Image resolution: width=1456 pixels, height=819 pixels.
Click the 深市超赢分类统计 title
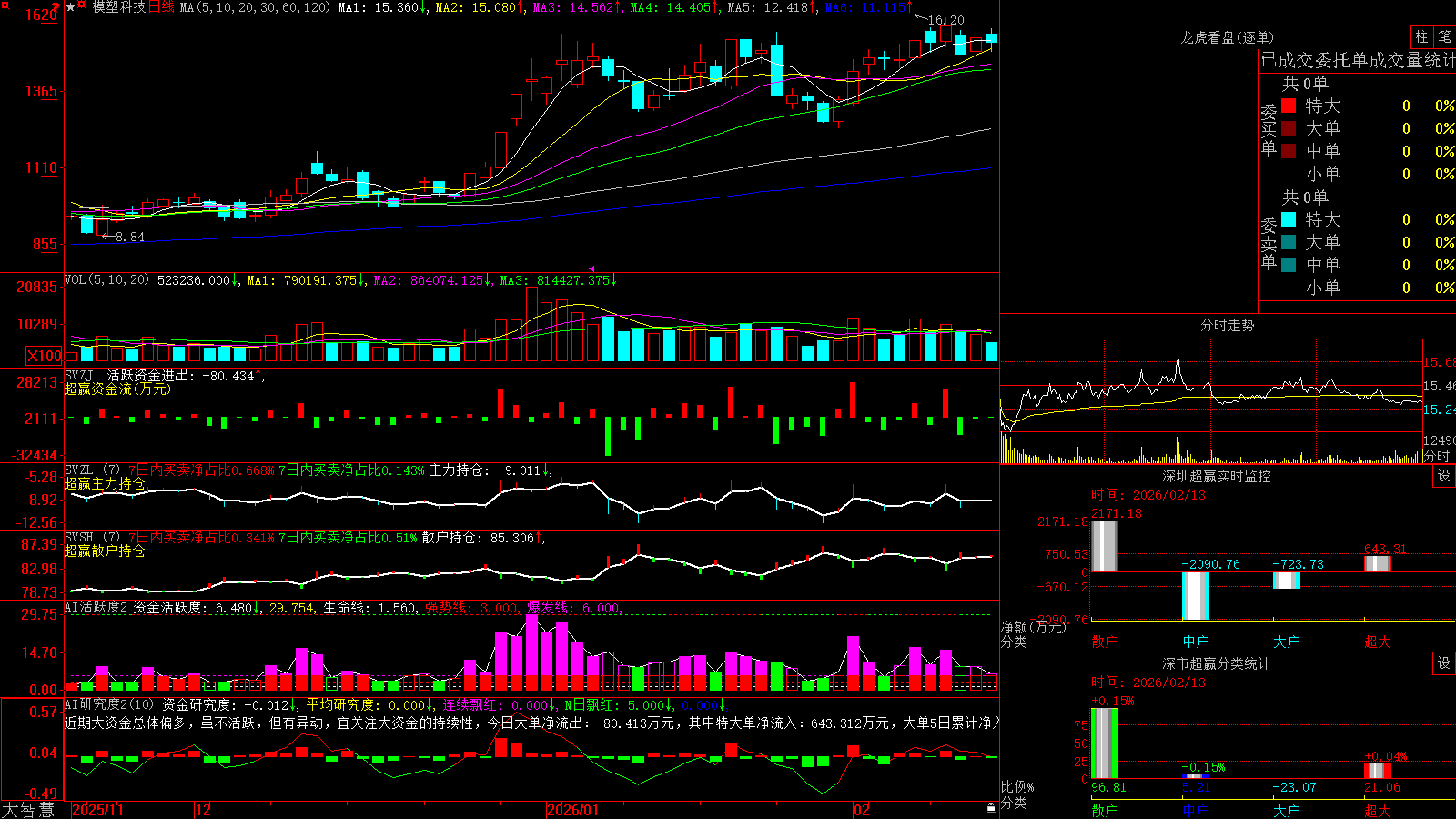pos(1217,663)
